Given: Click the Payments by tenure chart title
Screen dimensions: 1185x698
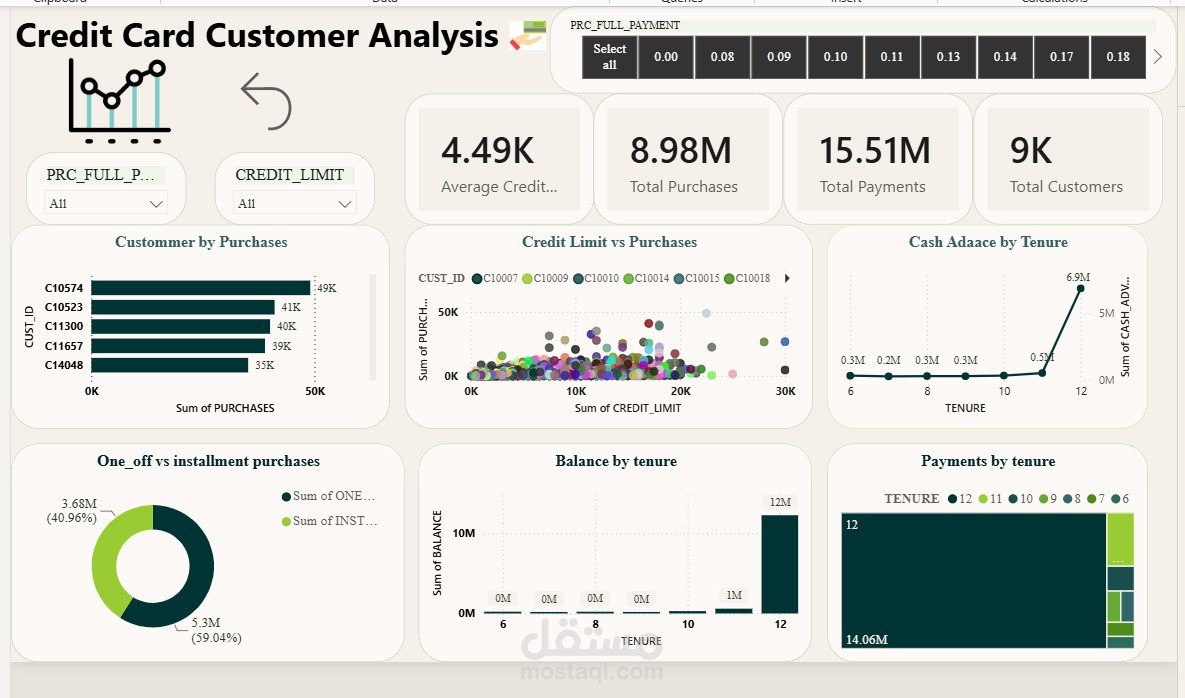Looking at the screenshot, I should 988,461.
